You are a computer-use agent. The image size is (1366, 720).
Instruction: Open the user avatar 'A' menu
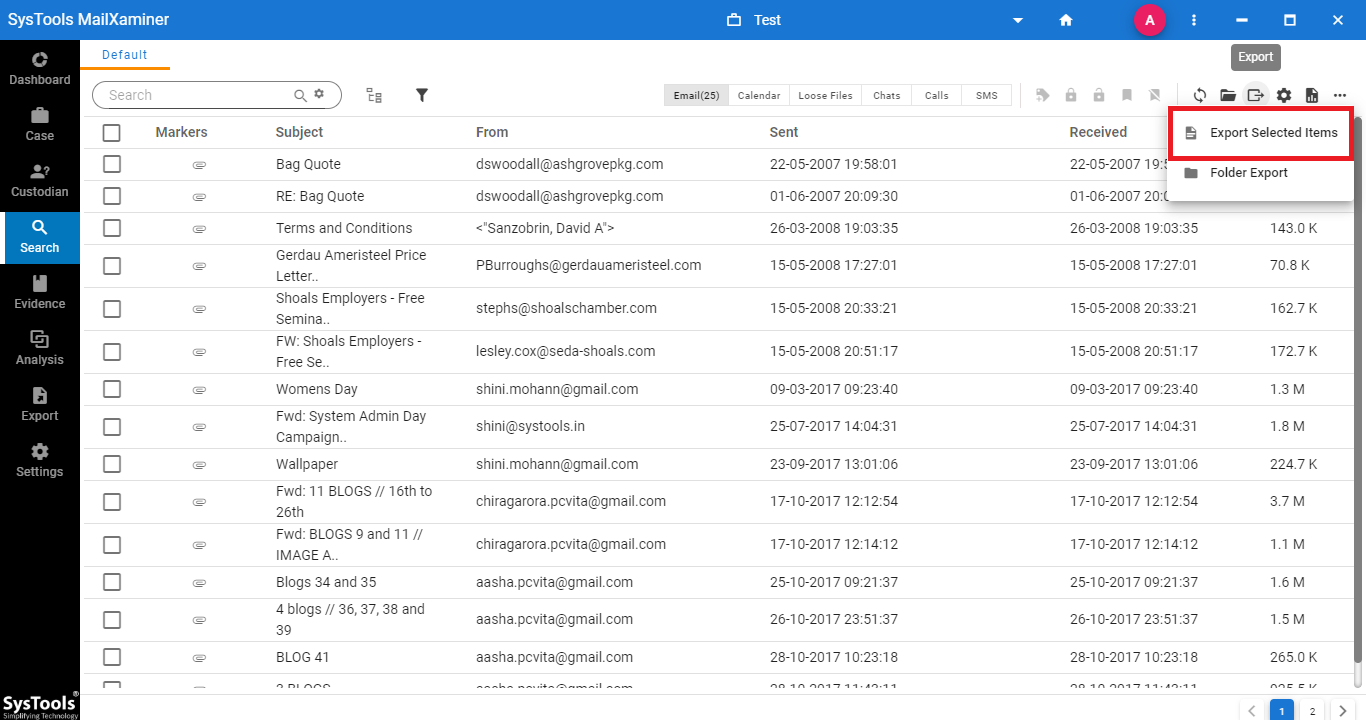1150,20
